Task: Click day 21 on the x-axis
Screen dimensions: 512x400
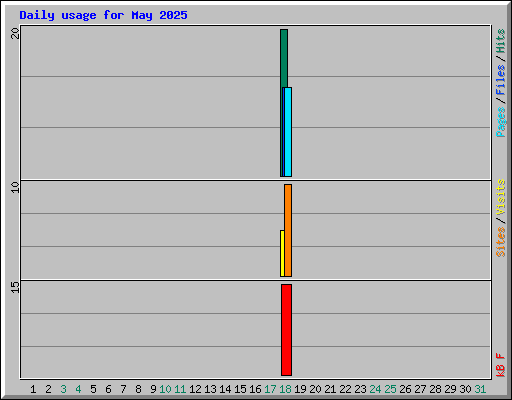Action: tap(330, 389)
